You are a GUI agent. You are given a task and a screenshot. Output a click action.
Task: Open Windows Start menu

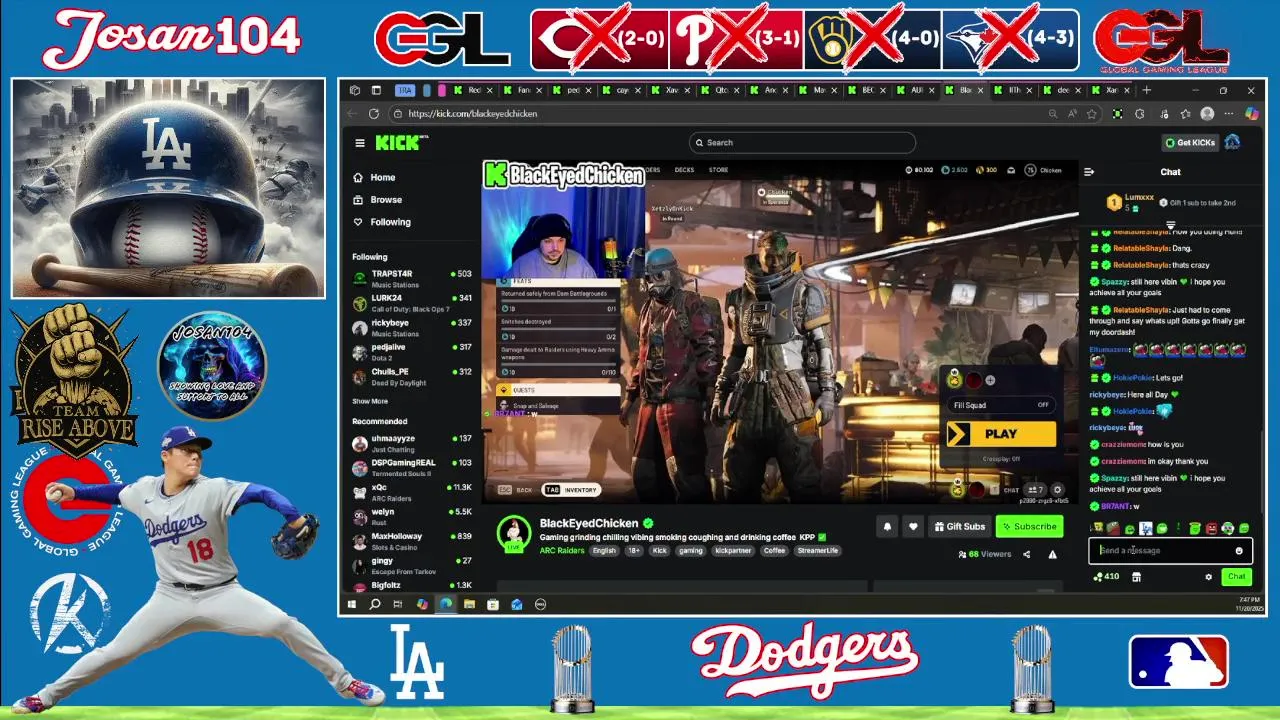(x=352, y=604)
